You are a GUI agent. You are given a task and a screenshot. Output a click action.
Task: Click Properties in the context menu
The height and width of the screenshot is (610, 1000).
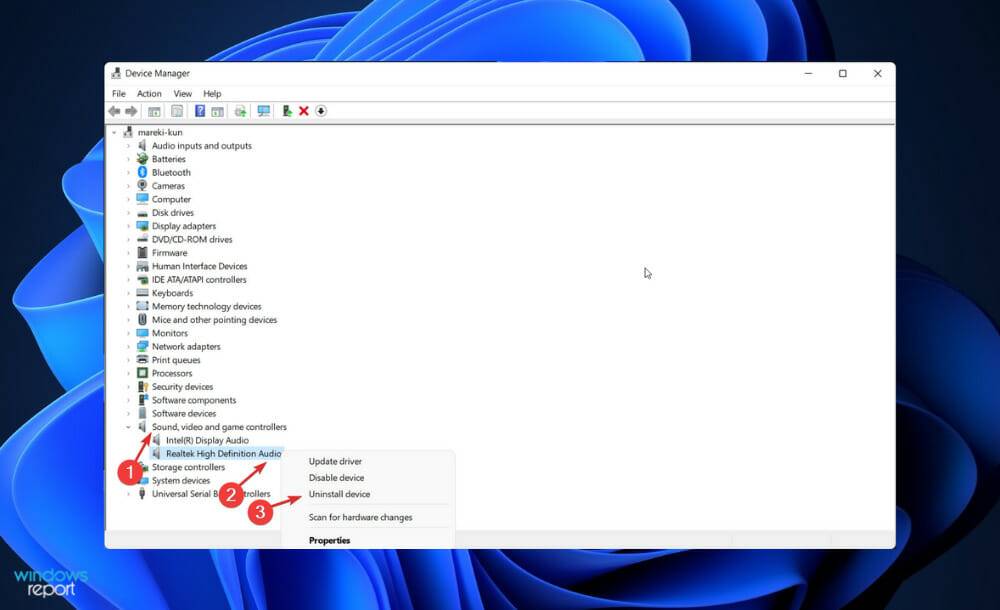pyautogui.click(x=330, y=540)
